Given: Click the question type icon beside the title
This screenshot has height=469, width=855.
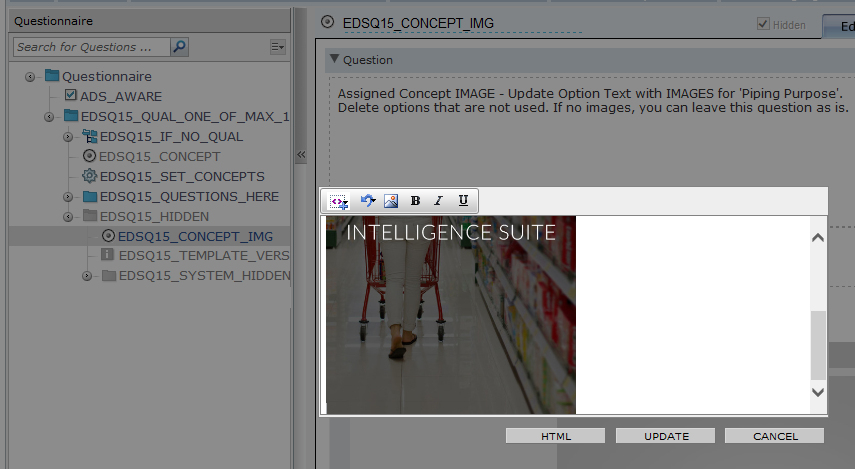Looking at the screenshot, I should pos(327,22).
